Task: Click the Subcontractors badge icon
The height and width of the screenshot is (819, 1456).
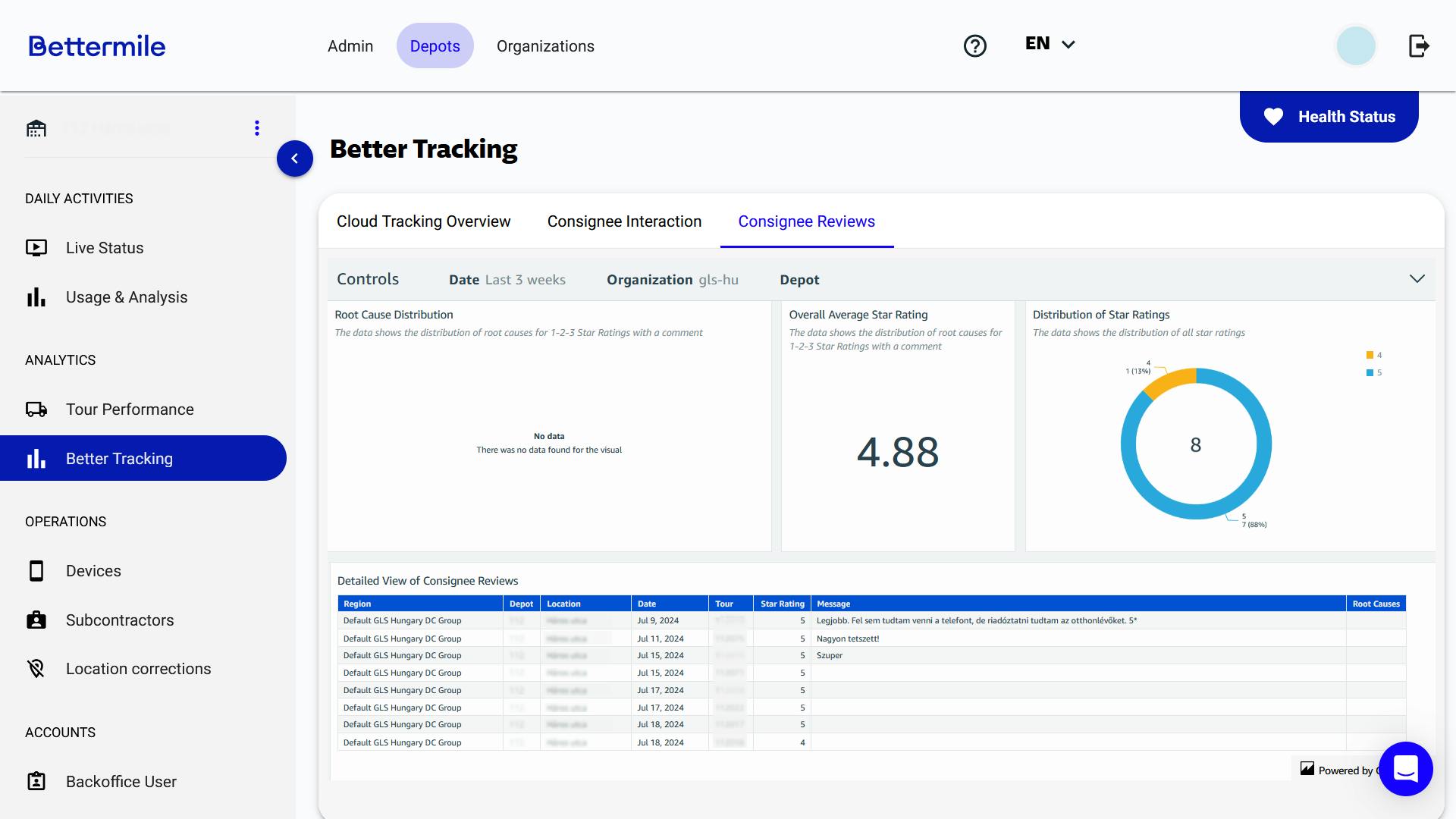Action: [x=36, y=620]
